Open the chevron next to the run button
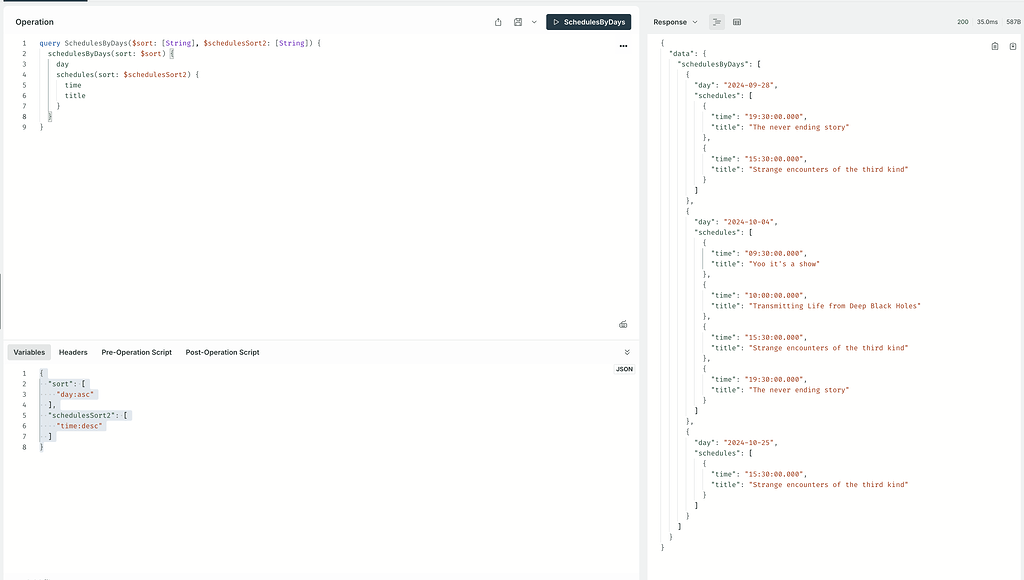 (534, 21)
